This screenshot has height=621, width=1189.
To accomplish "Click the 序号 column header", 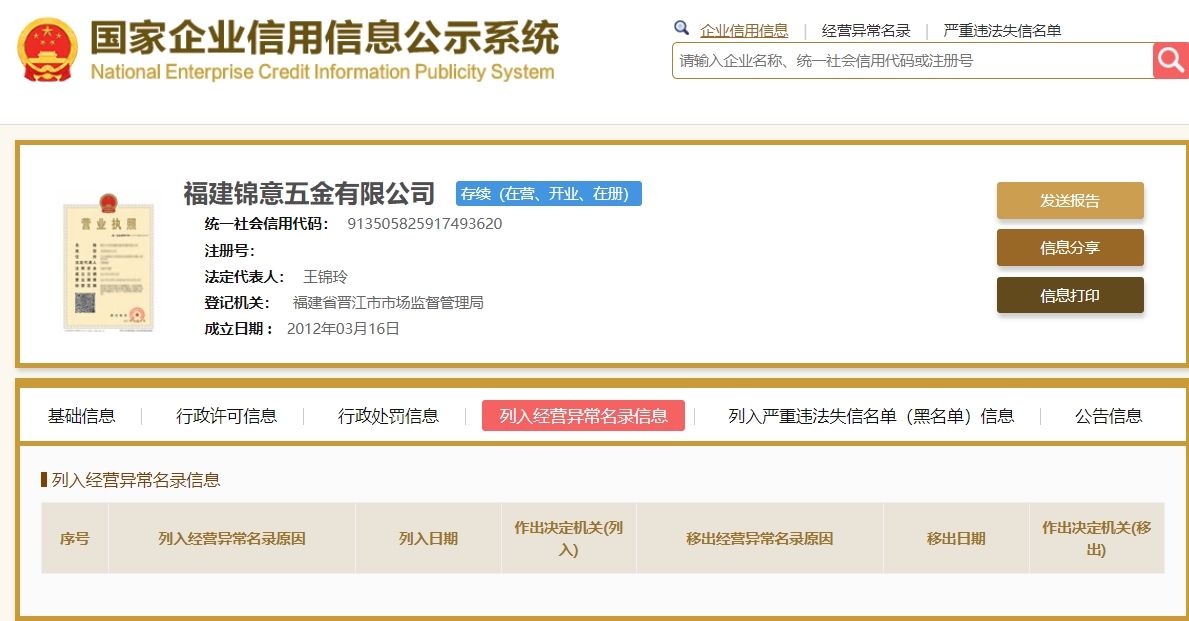I will (x=75, y=538).
